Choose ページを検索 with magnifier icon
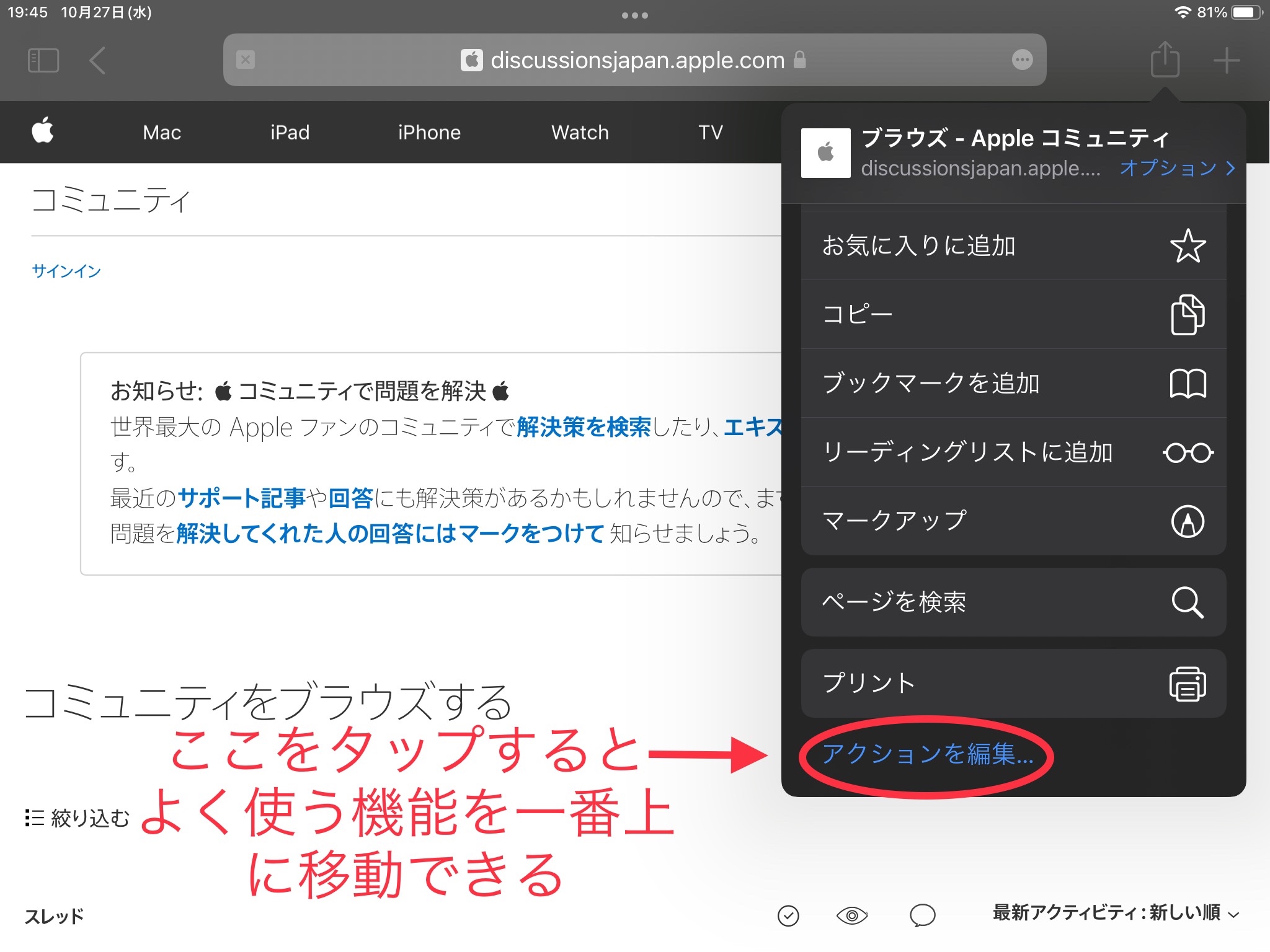Screen dimensions: 1270x952 click(x=1013, y=602)
